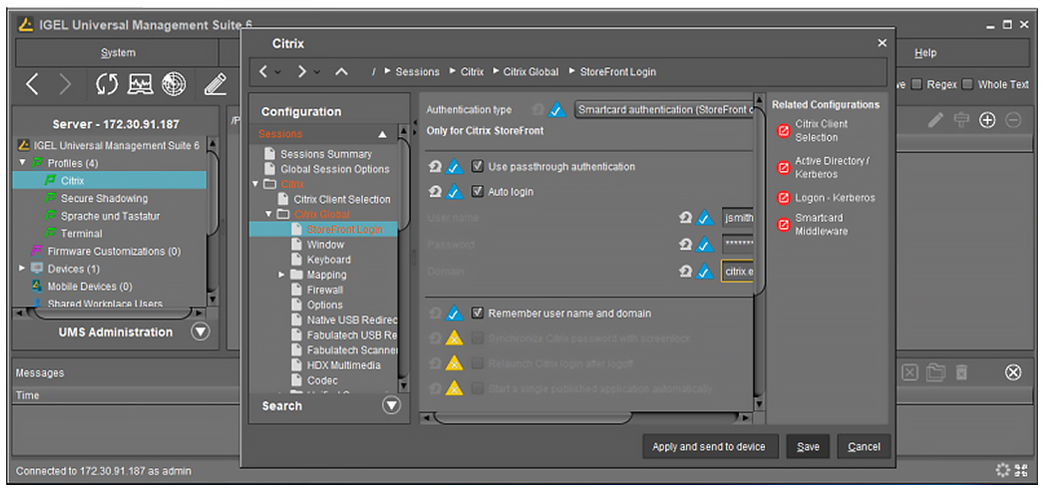Click the minus remove icon in right panel
1045x493 pixels.
tap(1012, 120)
